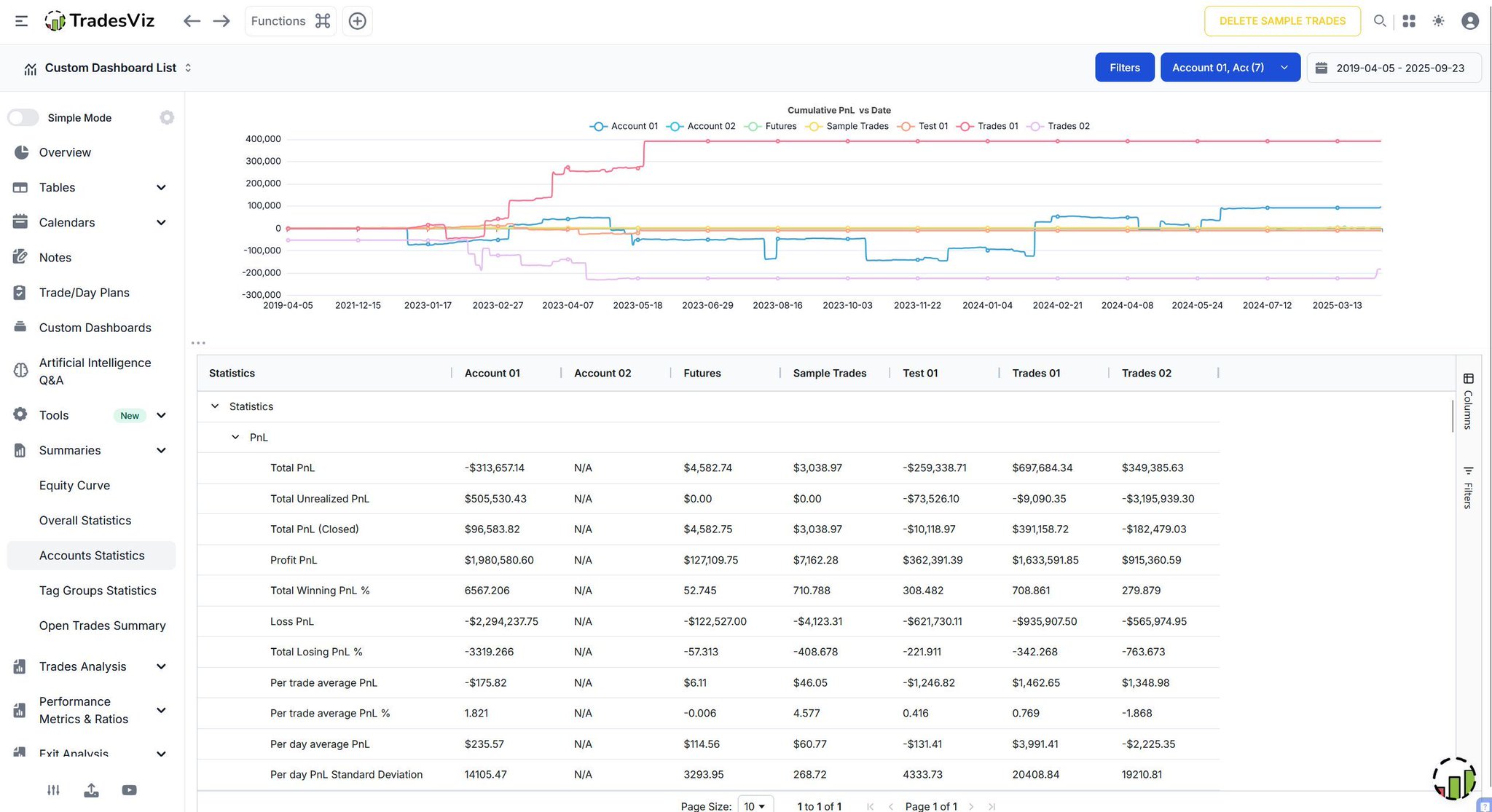The width and height of the screenshot is (1492, 812).
Task: Click the upload icon in sidebar footer
Action: click(x=91, y=790)
